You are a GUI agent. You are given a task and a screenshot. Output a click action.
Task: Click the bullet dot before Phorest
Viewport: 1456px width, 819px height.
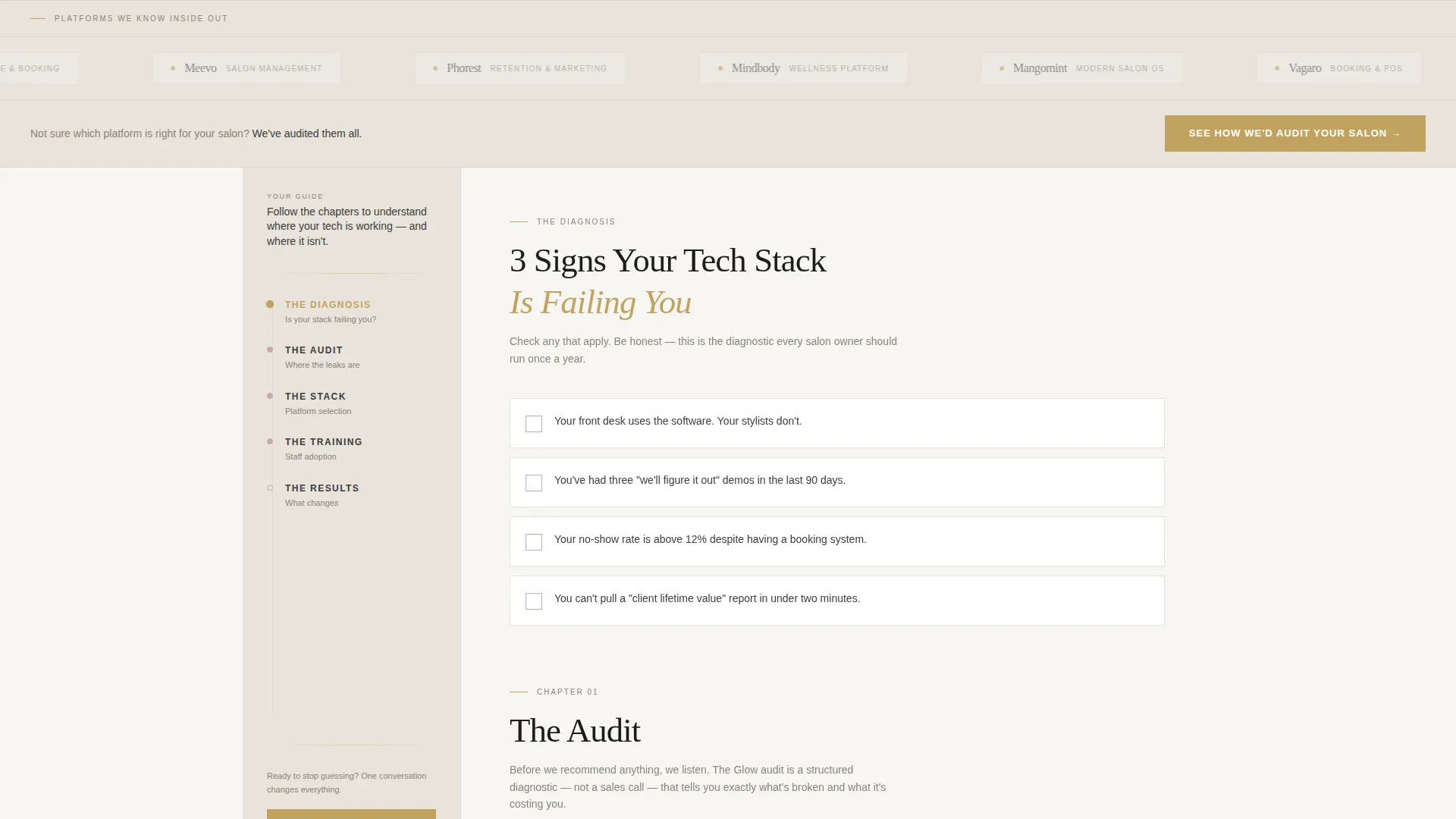click(435, 68)
